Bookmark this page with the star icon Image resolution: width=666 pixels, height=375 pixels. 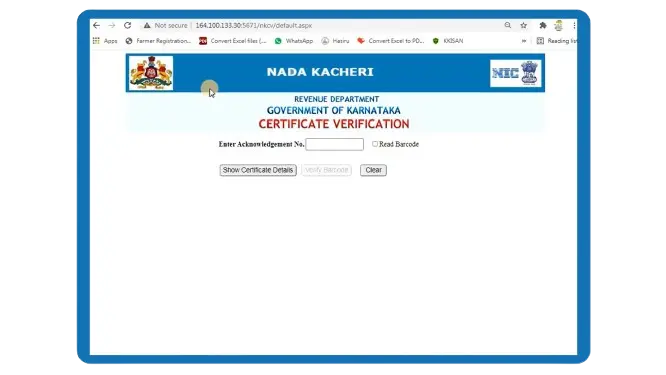tap(524, 25)
